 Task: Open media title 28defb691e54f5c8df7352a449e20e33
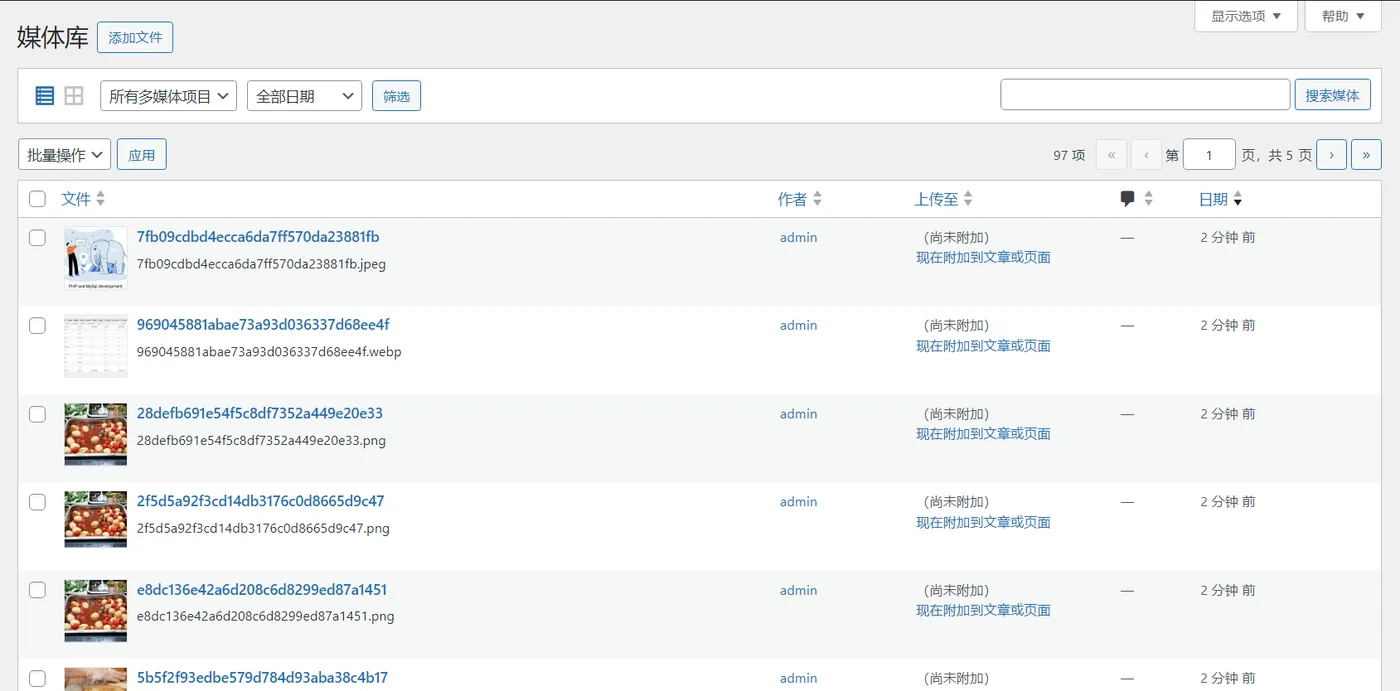coord(260,413)
